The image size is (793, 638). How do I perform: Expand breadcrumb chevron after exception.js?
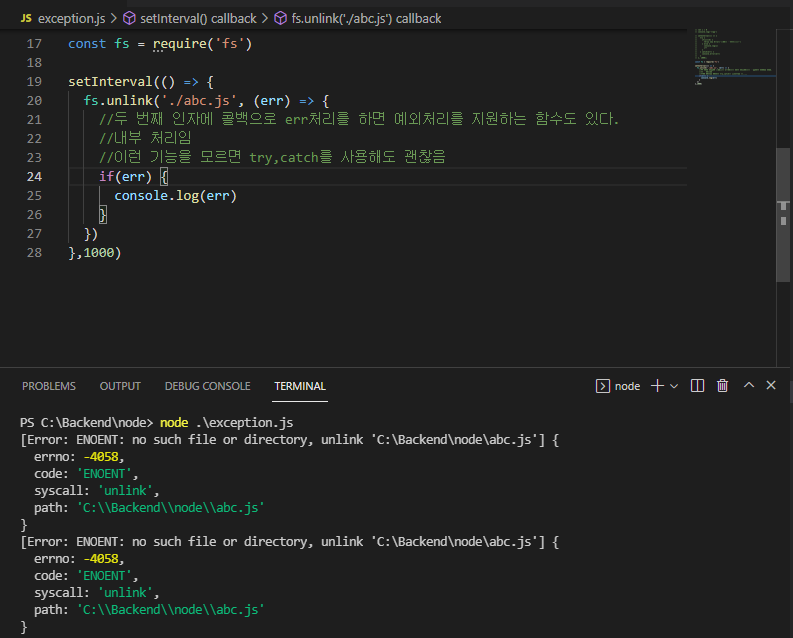pos(114,19)
